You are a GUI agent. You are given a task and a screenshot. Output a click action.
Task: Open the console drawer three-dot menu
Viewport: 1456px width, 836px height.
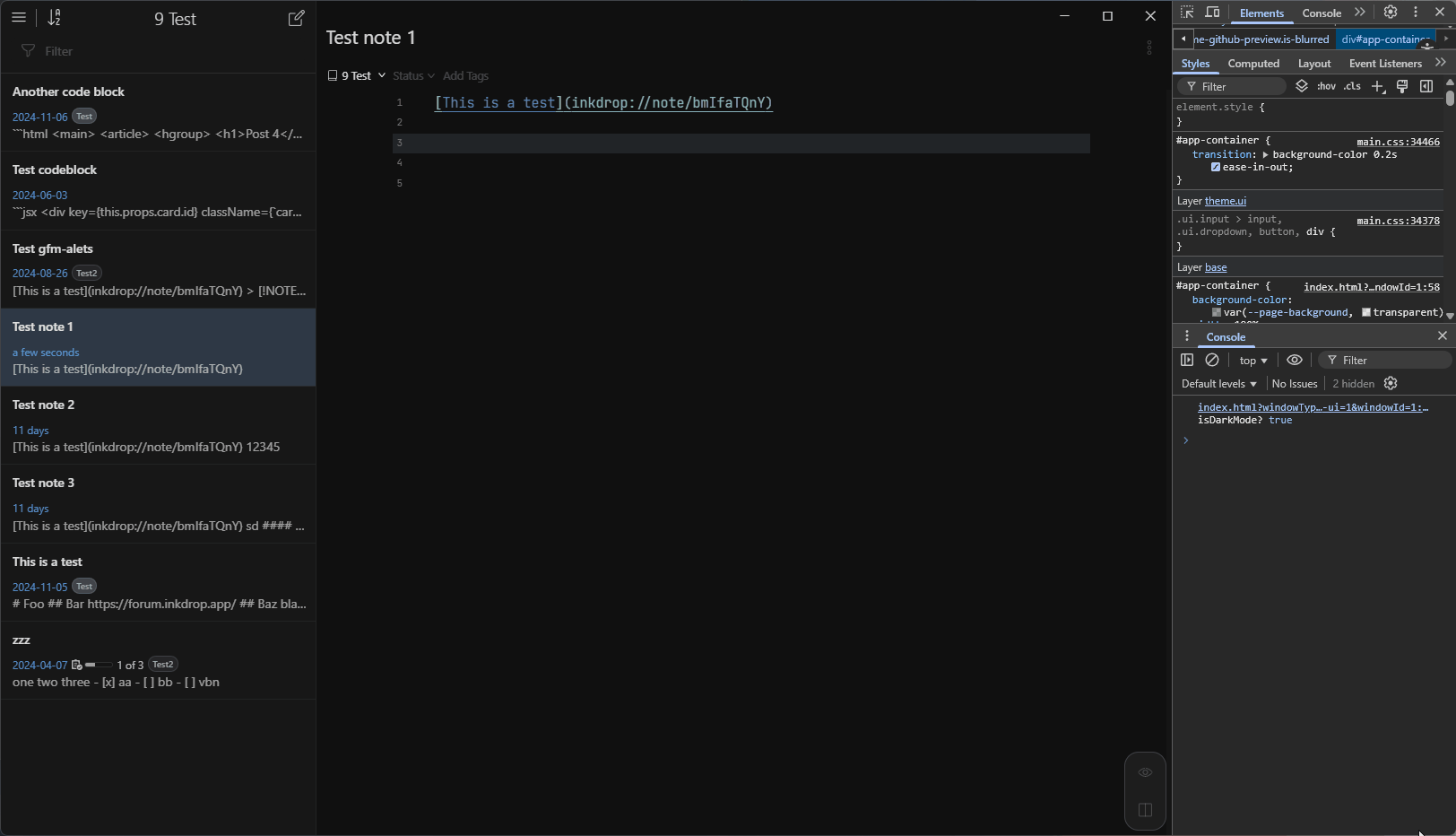click(x=1187, y=336)
